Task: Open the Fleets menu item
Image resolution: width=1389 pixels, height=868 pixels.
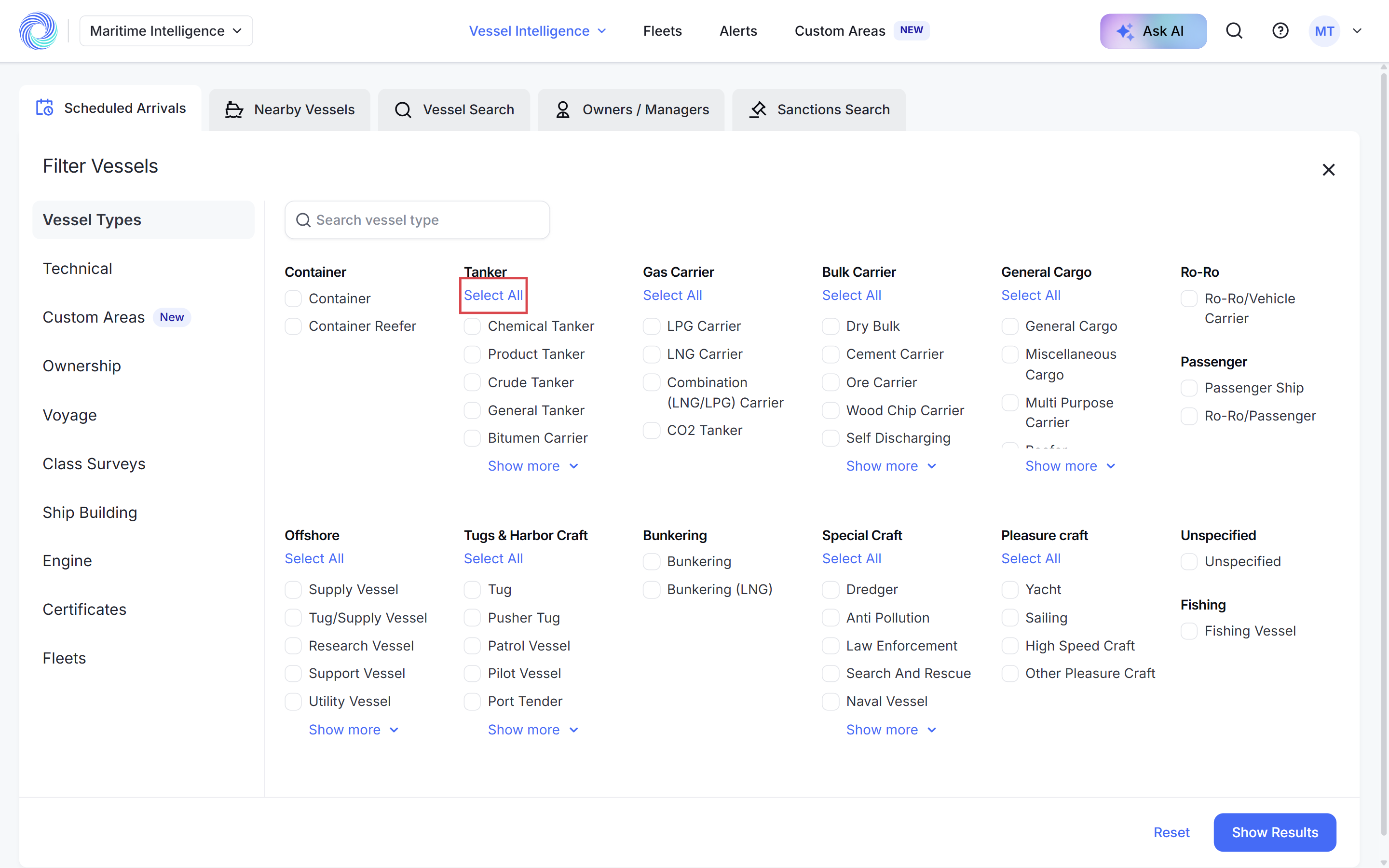Action: [662, 31]
